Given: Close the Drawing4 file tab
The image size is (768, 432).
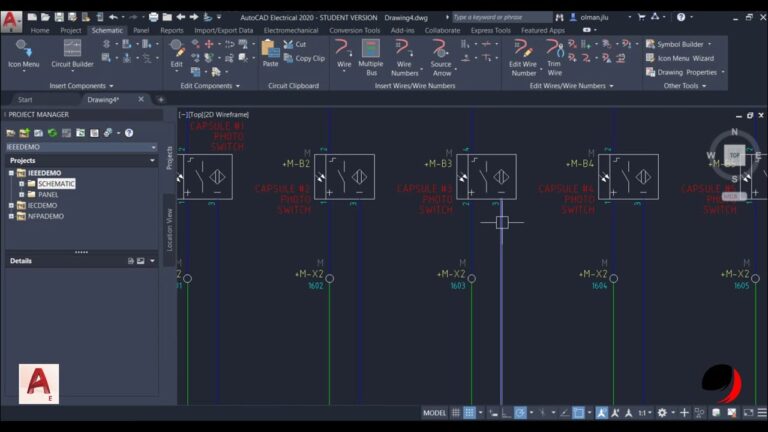Looking at the screenshot, I should click(x=141, y=99).
